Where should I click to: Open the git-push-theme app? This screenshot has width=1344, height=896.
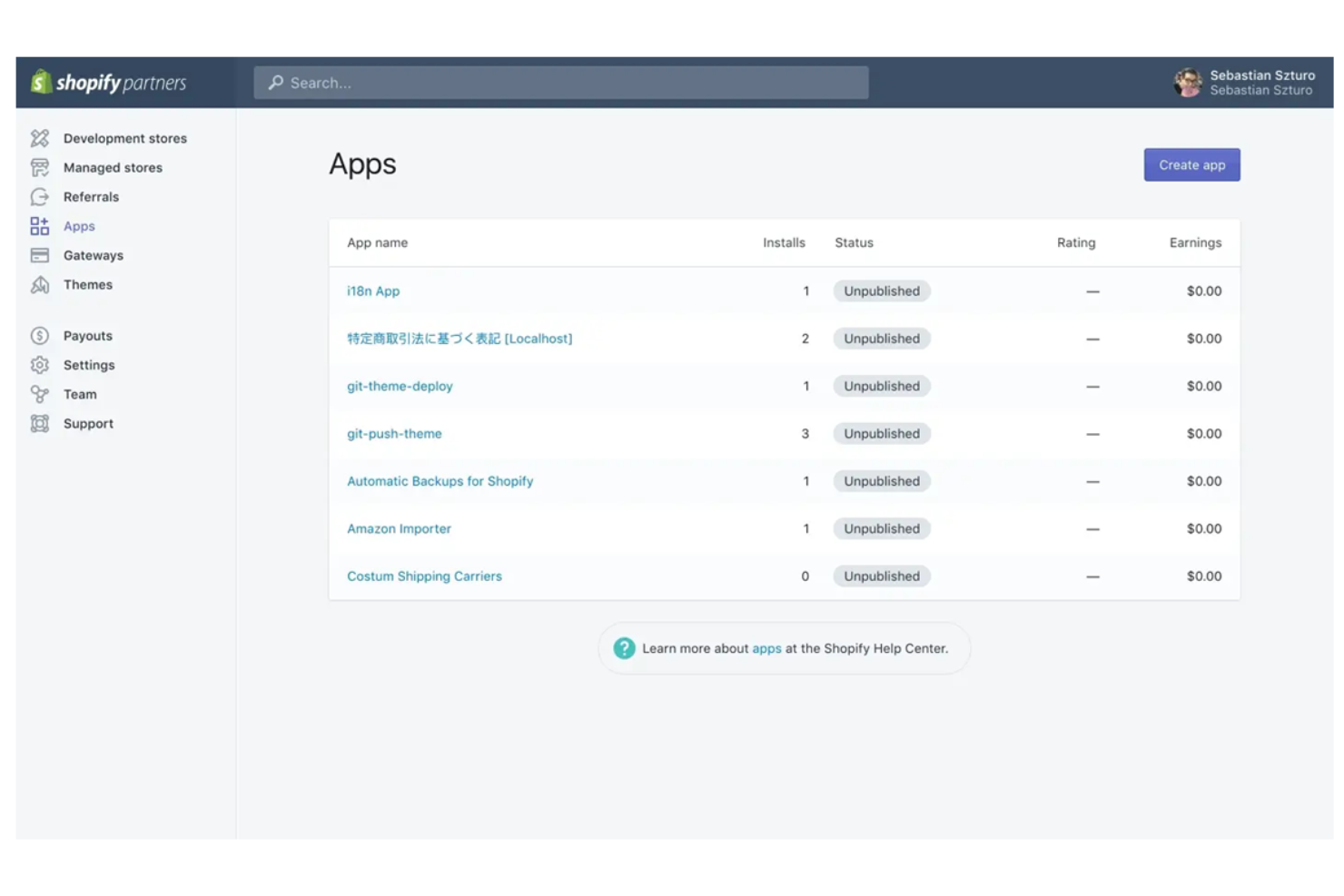click(394, 433)
